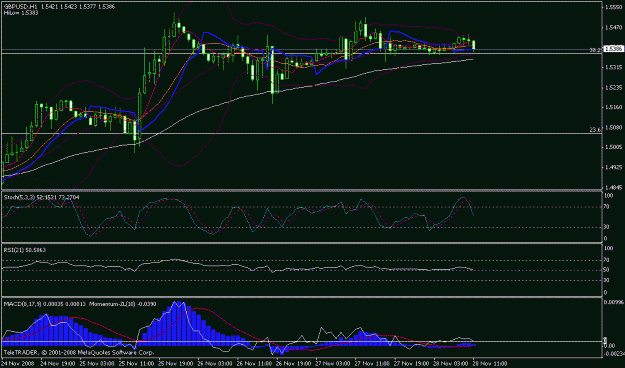Click the 1.4845 price scale label

point(613,187)
